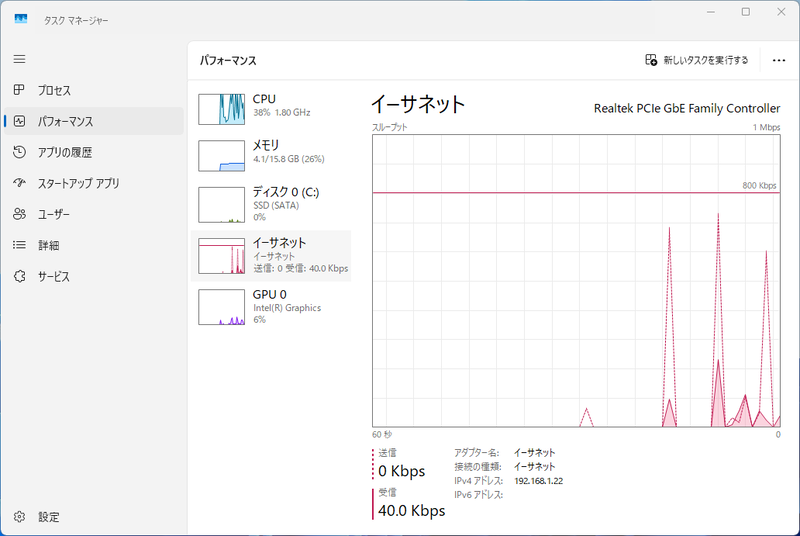Image resolution: width=800 pixels, height=536 pixels.
Task: Click the IPv6 アドレス label
Action: tap(479, 495)
